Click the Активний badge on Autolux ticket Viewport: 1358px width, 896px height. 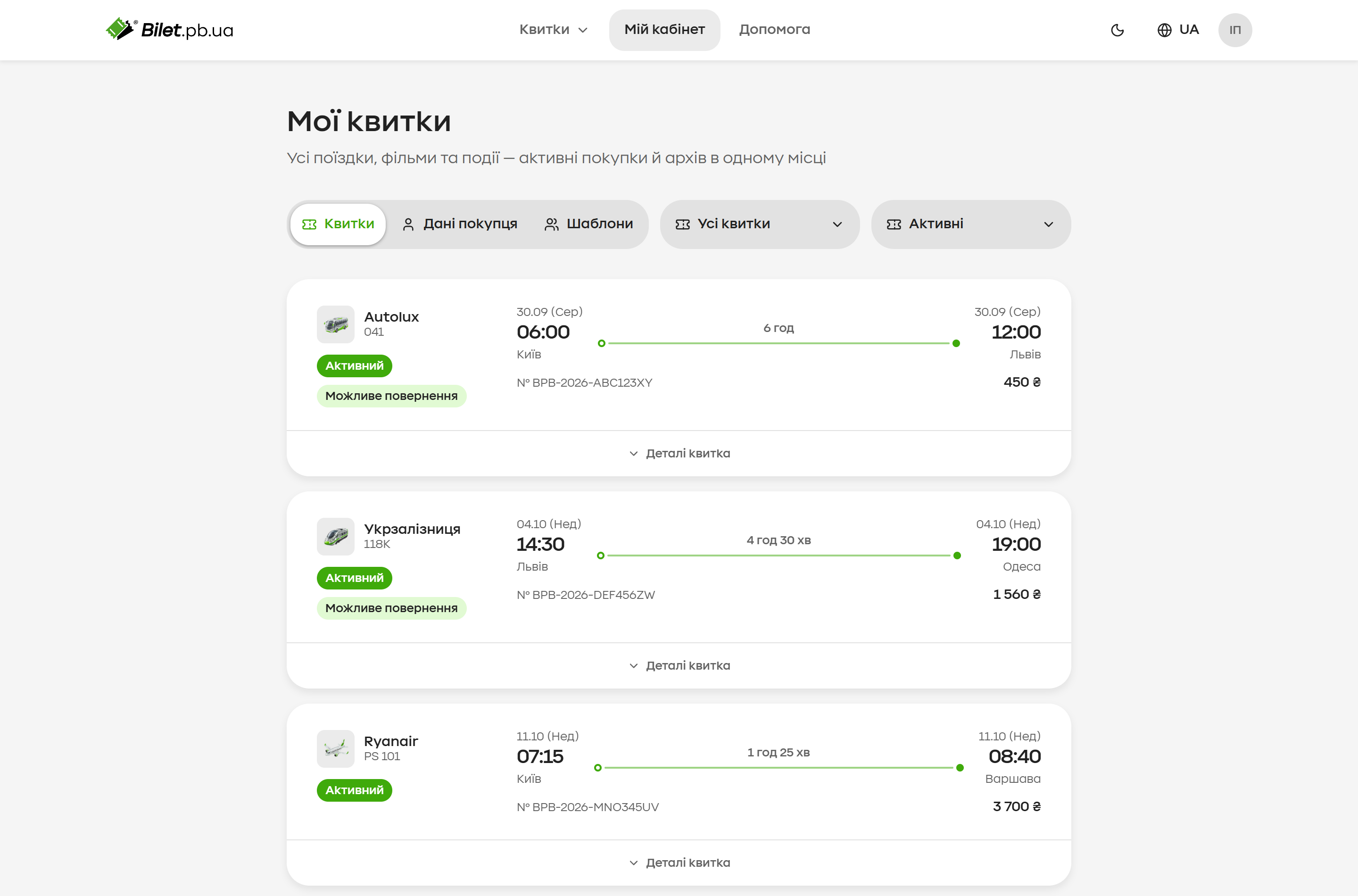coord(354,366)
